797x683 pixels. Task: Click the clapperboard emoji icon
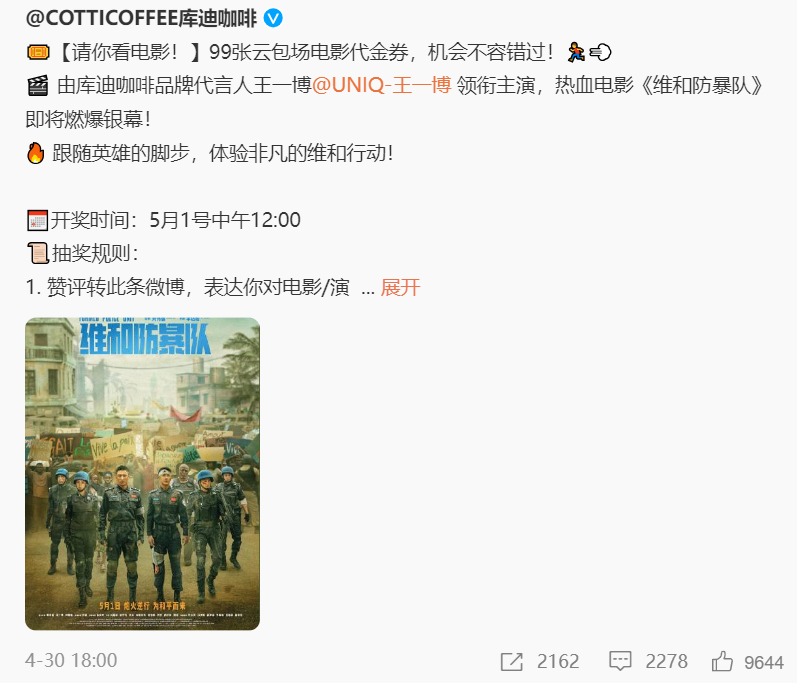point(38,85)
